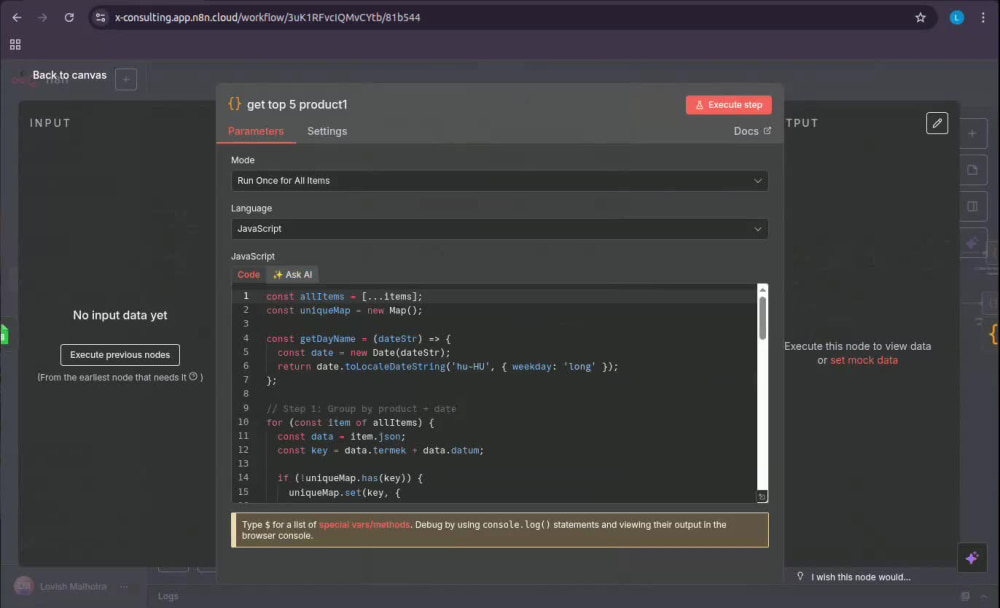Open the Docs link
The image size is (1000, 608).
752,131
